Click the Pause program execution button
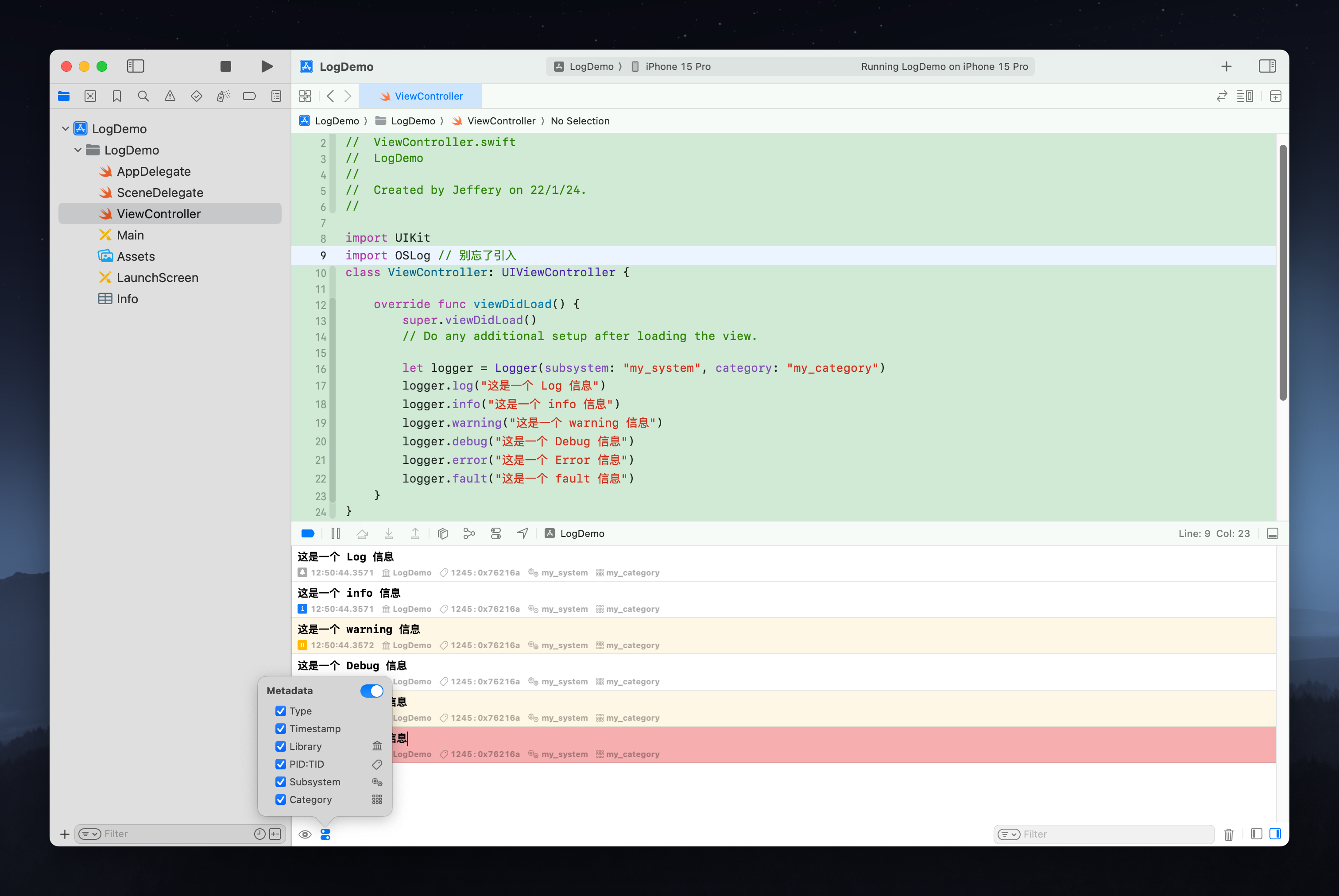 coord(336,533)
